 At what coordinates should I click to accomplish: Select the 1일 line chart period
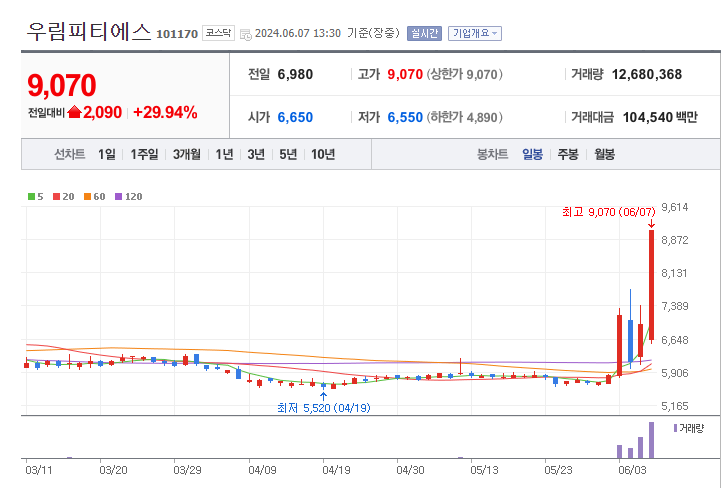pos(107,154)
